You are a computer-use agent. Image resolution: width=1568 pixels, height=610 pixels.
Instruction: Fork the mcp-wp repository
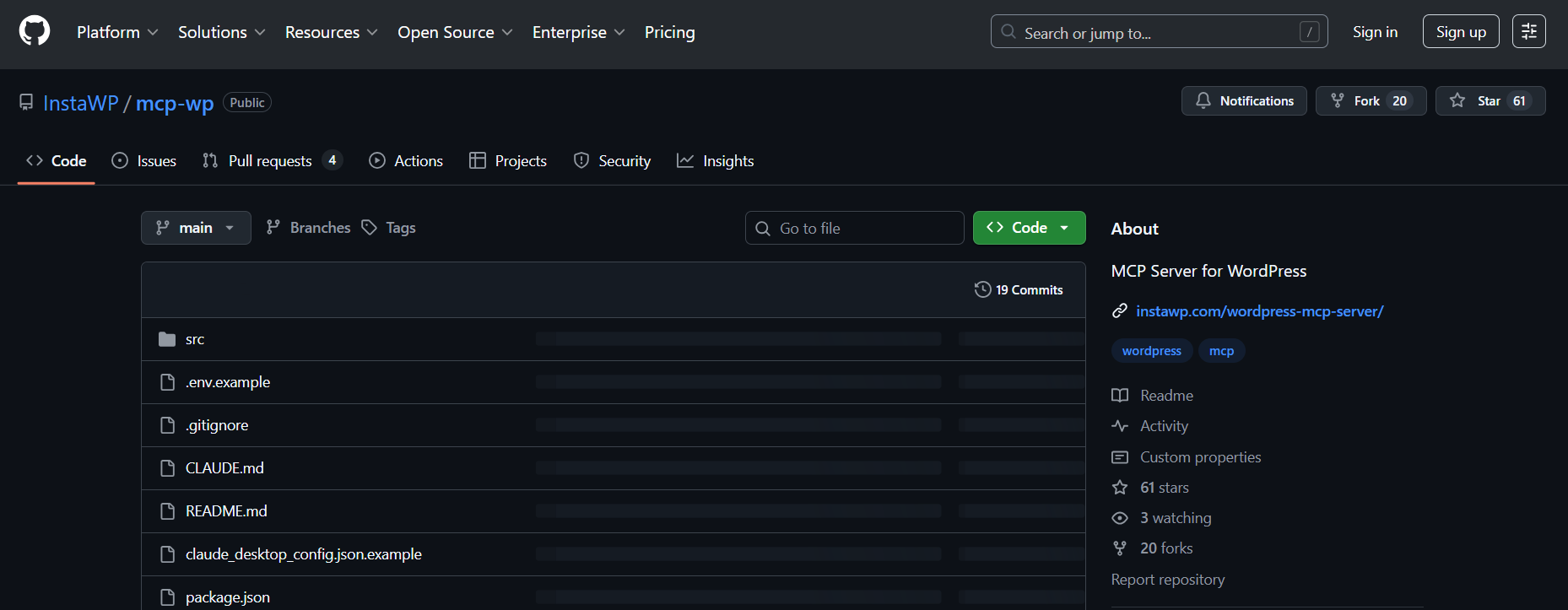pos(1371,101)
